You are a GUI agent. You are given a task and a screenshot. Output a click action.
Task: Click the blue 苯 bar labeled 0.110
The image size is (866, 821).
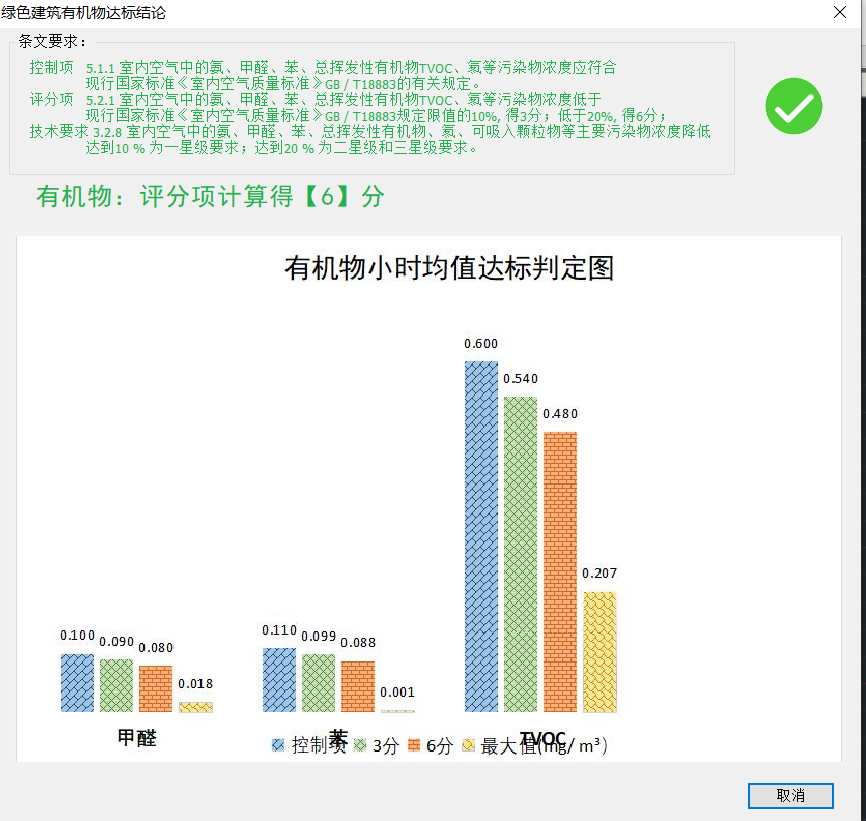click(279, 680)
